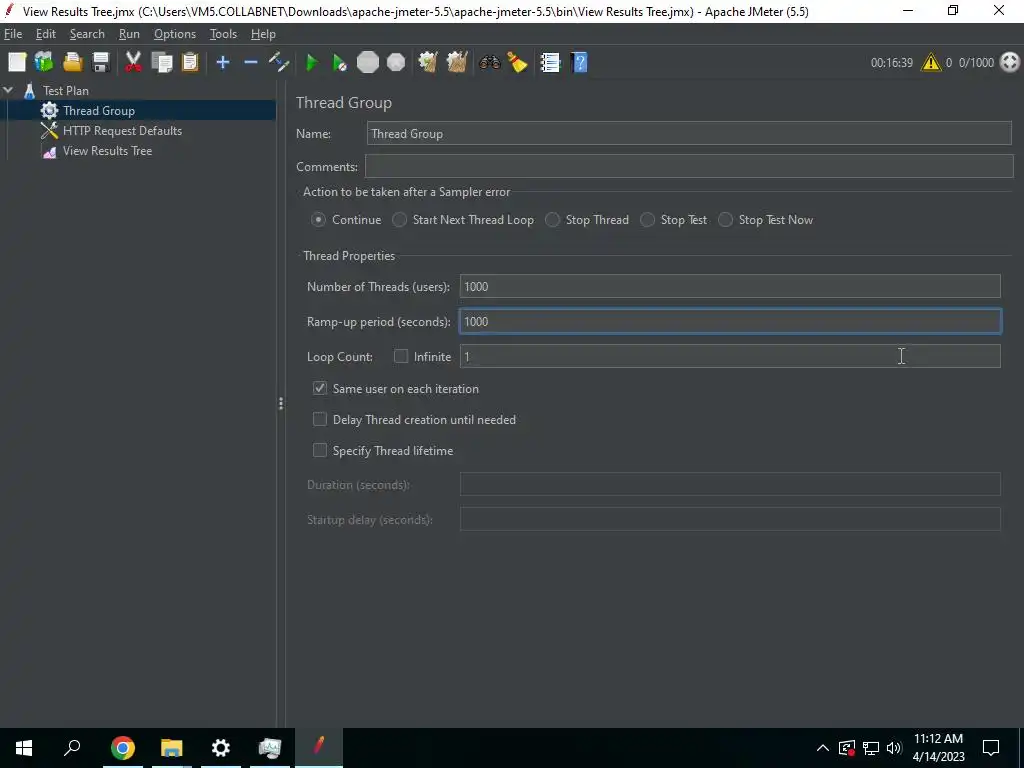Select the Stop Test Now option
The height and width of the screenshot is (768, 1024).
click(726, 220)
